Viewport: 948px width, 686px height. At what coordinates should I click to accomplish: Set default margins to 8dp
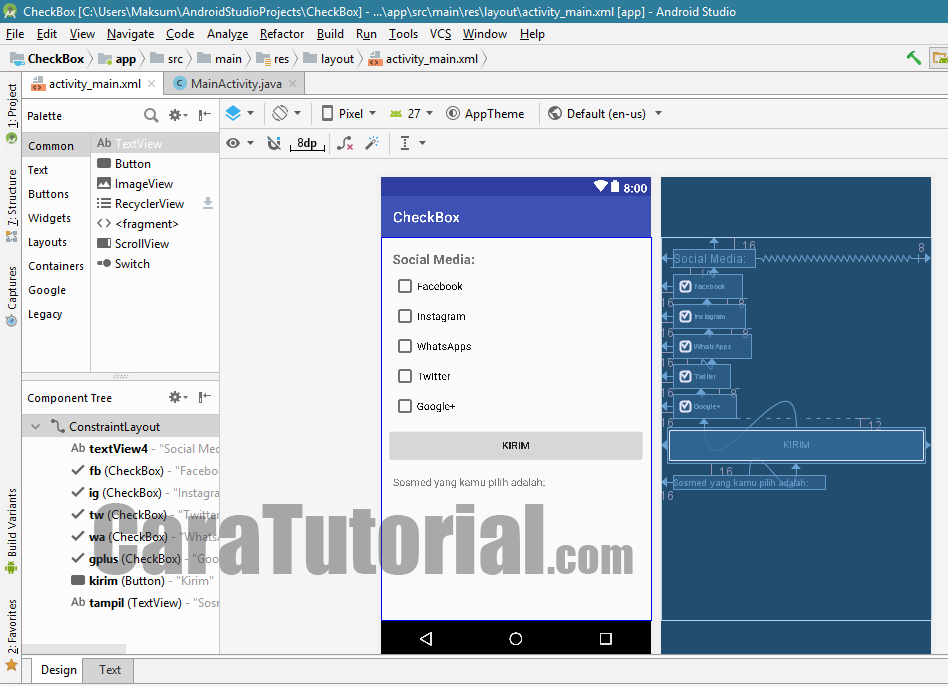pos(307,143)
